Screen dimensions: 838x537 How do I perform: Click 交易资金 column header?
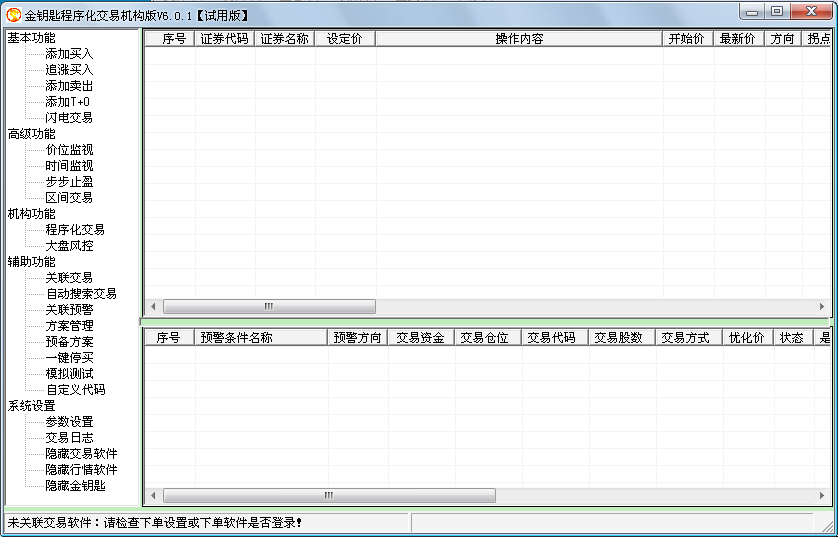(421, 338)
